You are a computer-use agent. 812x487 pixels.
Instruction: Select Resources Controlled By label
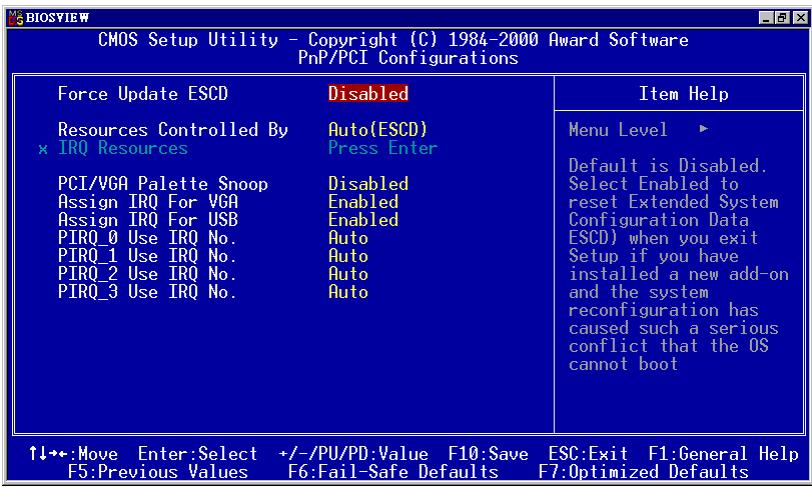(x=173, y=130)
